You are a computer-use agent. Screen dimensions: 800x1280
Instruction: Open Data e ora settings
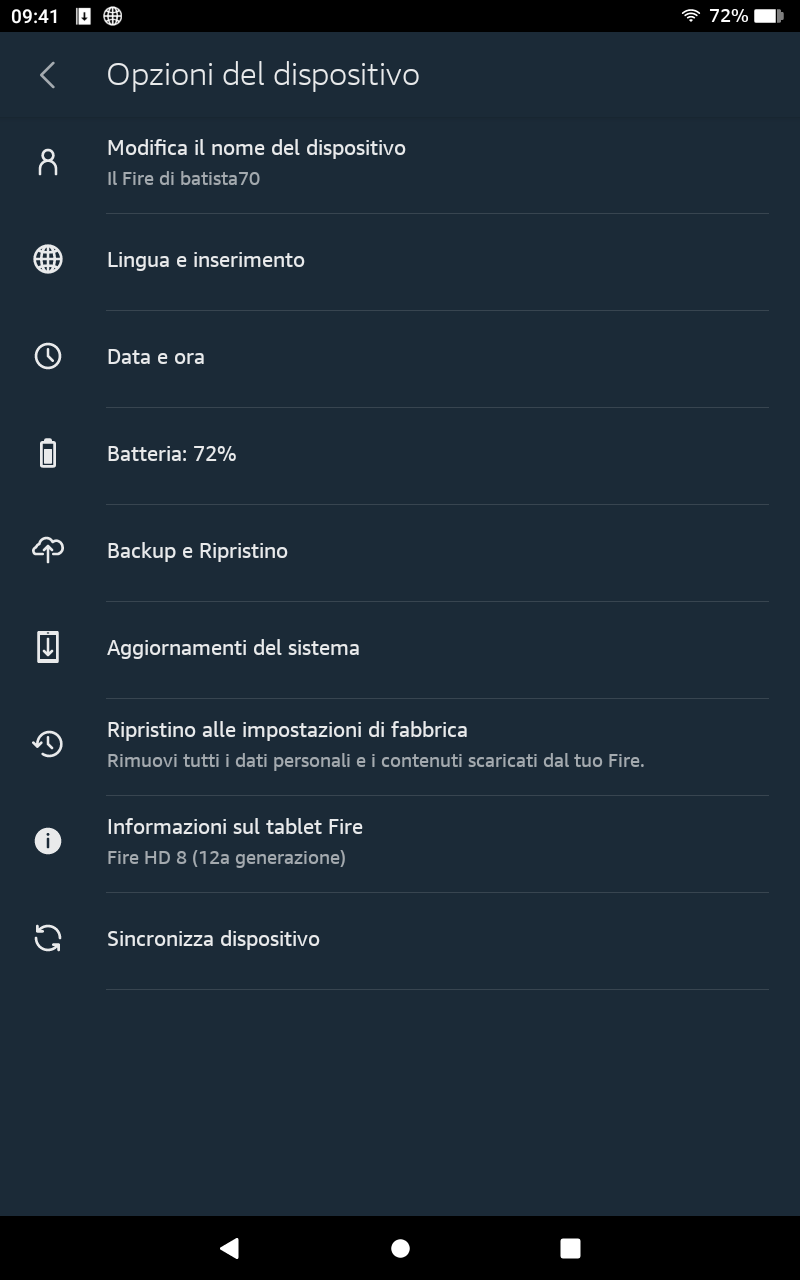(x=156, y=357)
